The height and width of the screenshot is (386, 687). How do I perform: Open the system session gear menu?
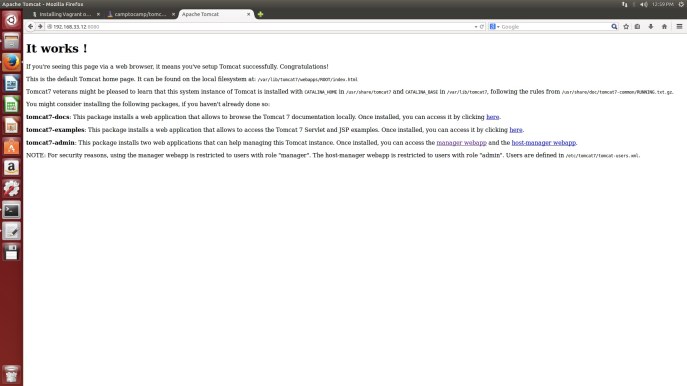click(x=681, y=4)
